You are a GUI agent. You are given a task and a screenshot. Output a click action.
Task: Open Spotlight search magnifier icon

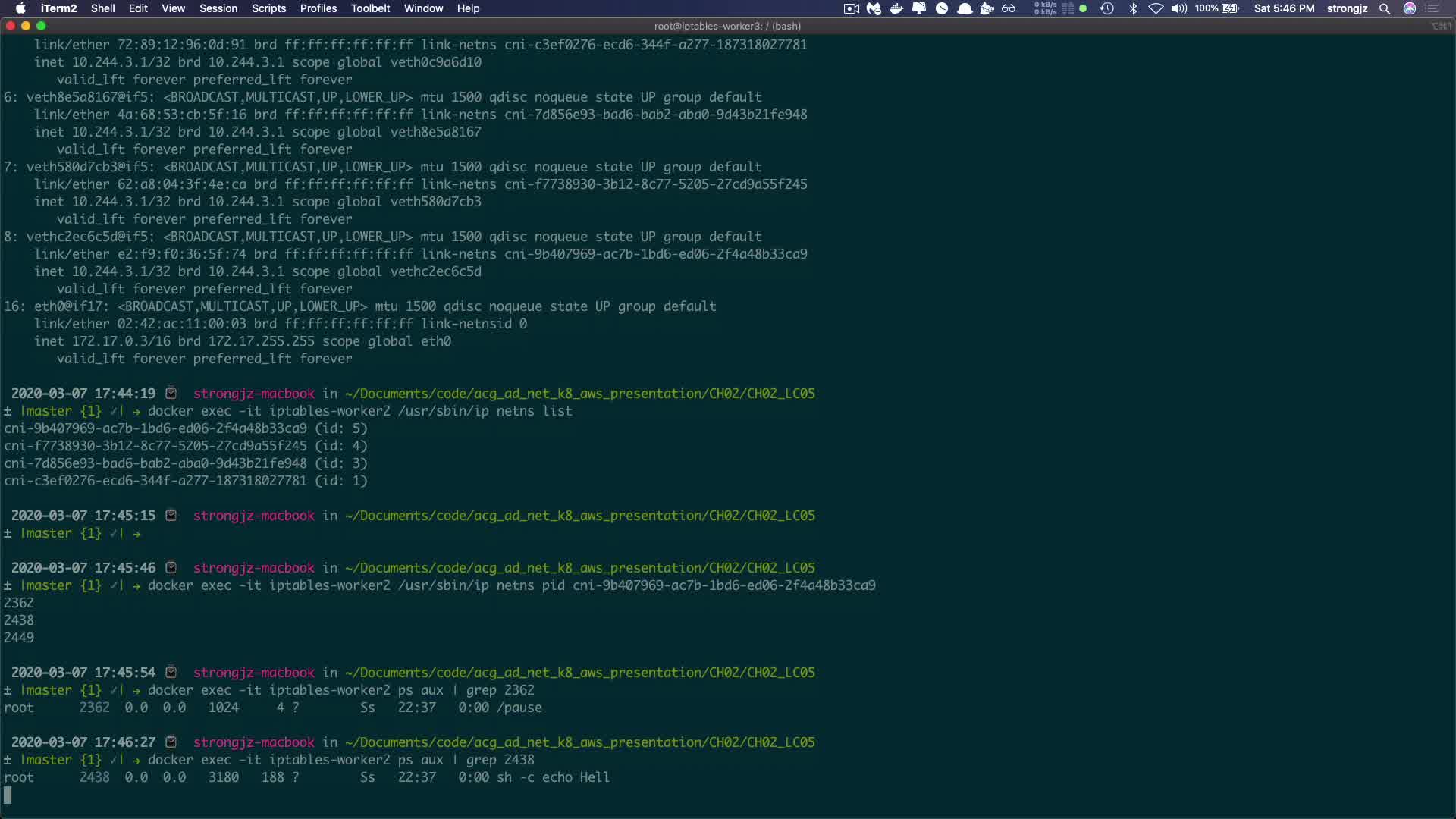tap(1385, 8)
